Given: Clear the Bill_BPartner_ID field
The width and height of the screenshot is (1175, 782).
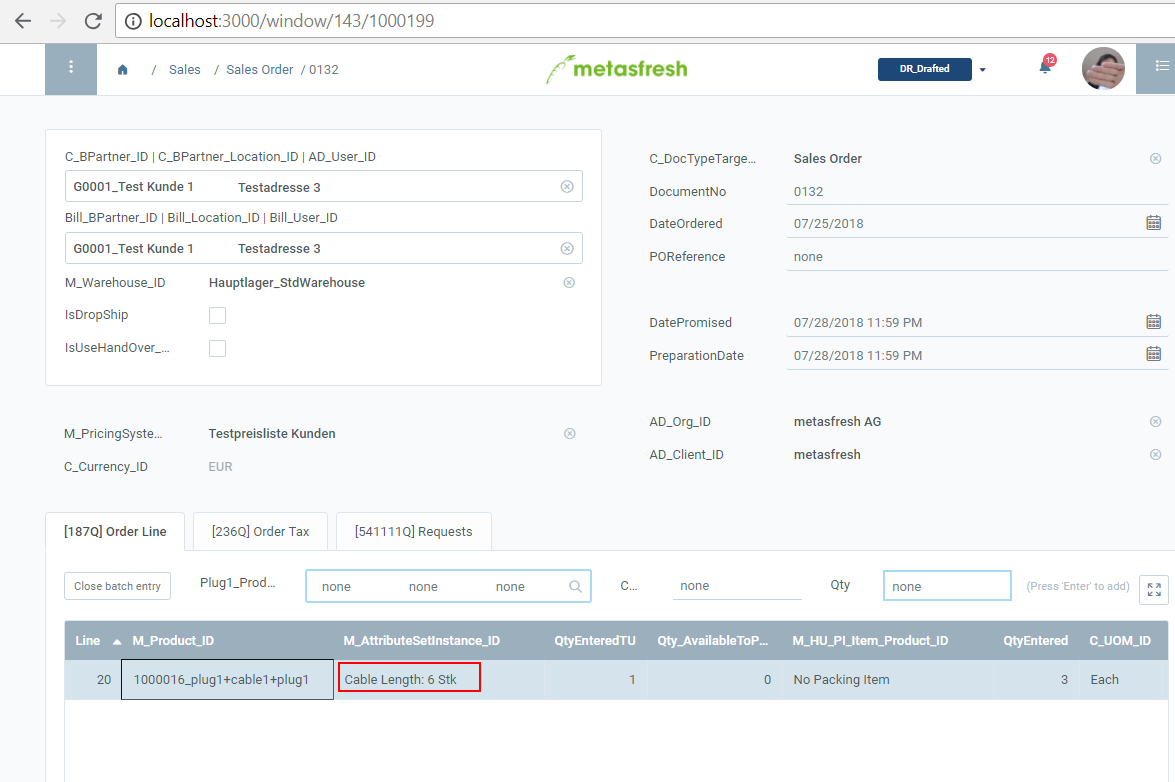Looking at the screenshot, I should tap(567, 249).
